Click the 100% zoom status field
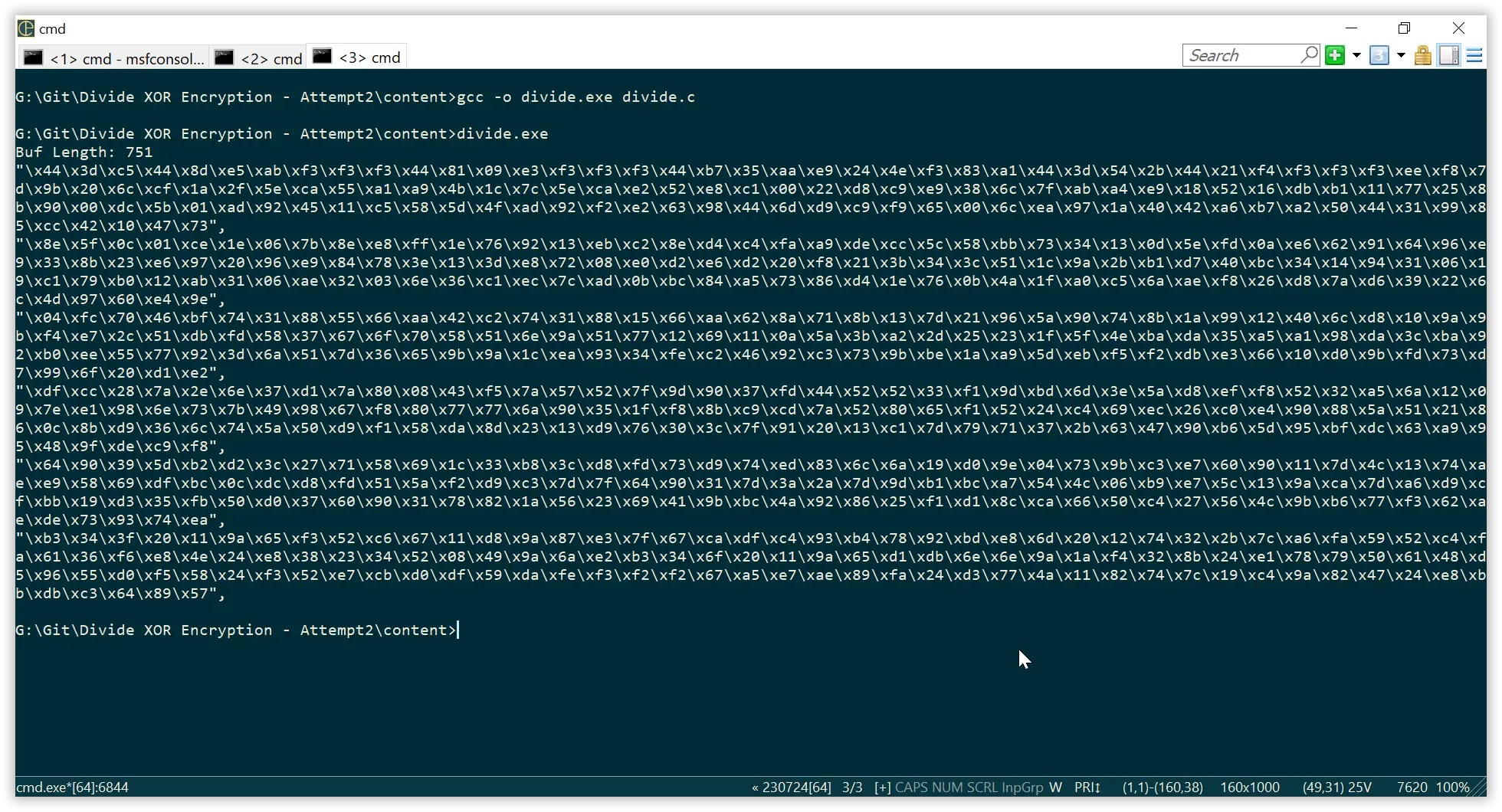The width and height of the screenshot is (1502, 812). [1452, 787]
